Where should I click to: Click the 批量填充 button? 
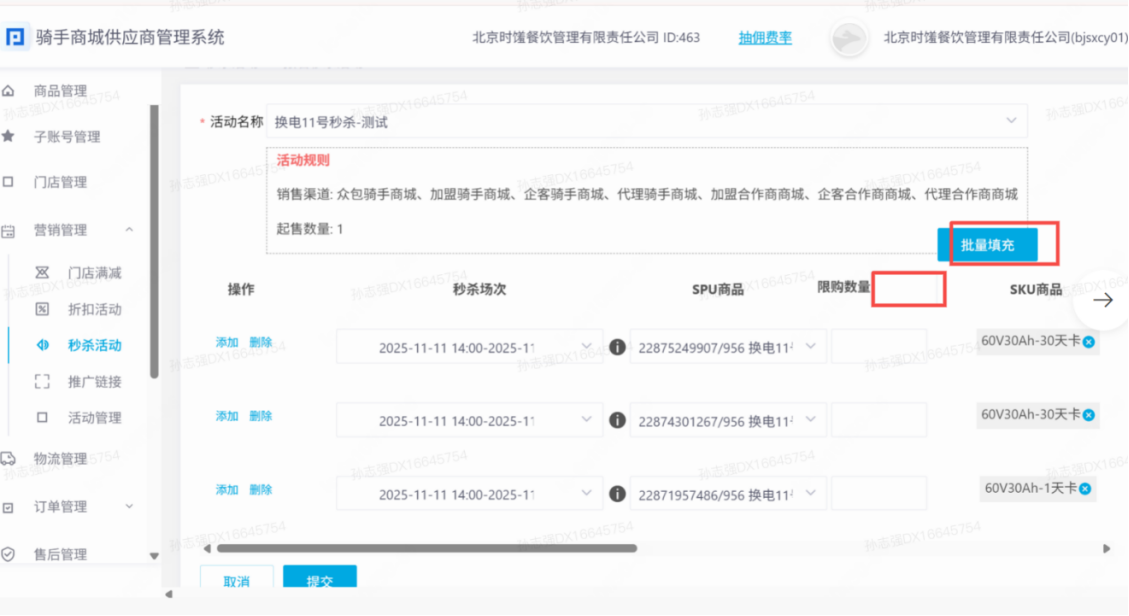point(987,244)
